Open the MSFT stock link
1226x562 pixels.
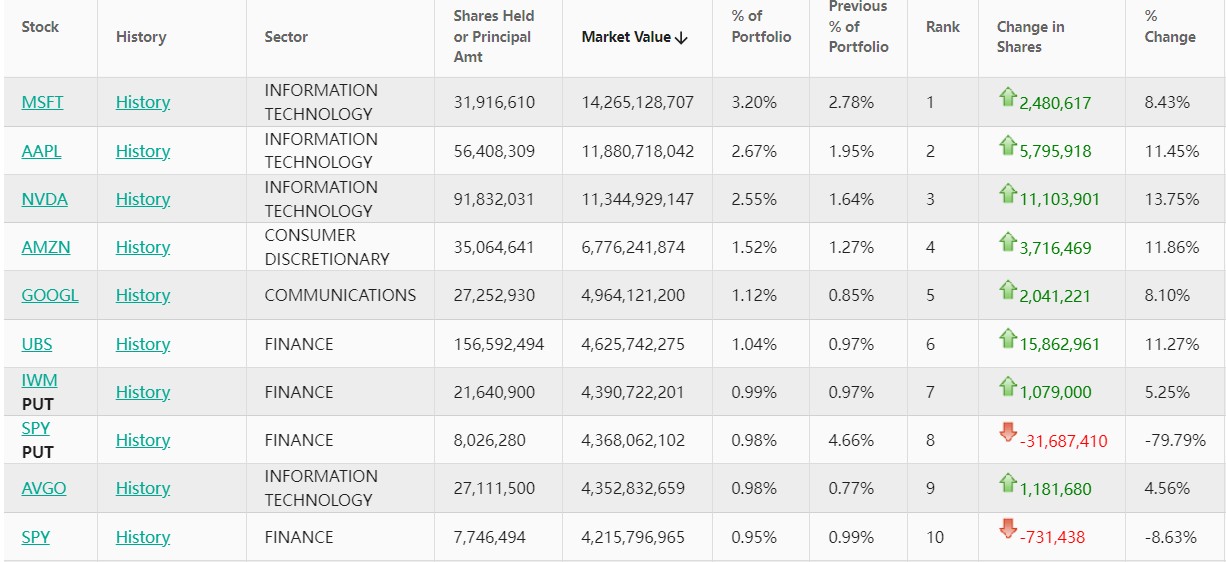[x=42, y=102]
